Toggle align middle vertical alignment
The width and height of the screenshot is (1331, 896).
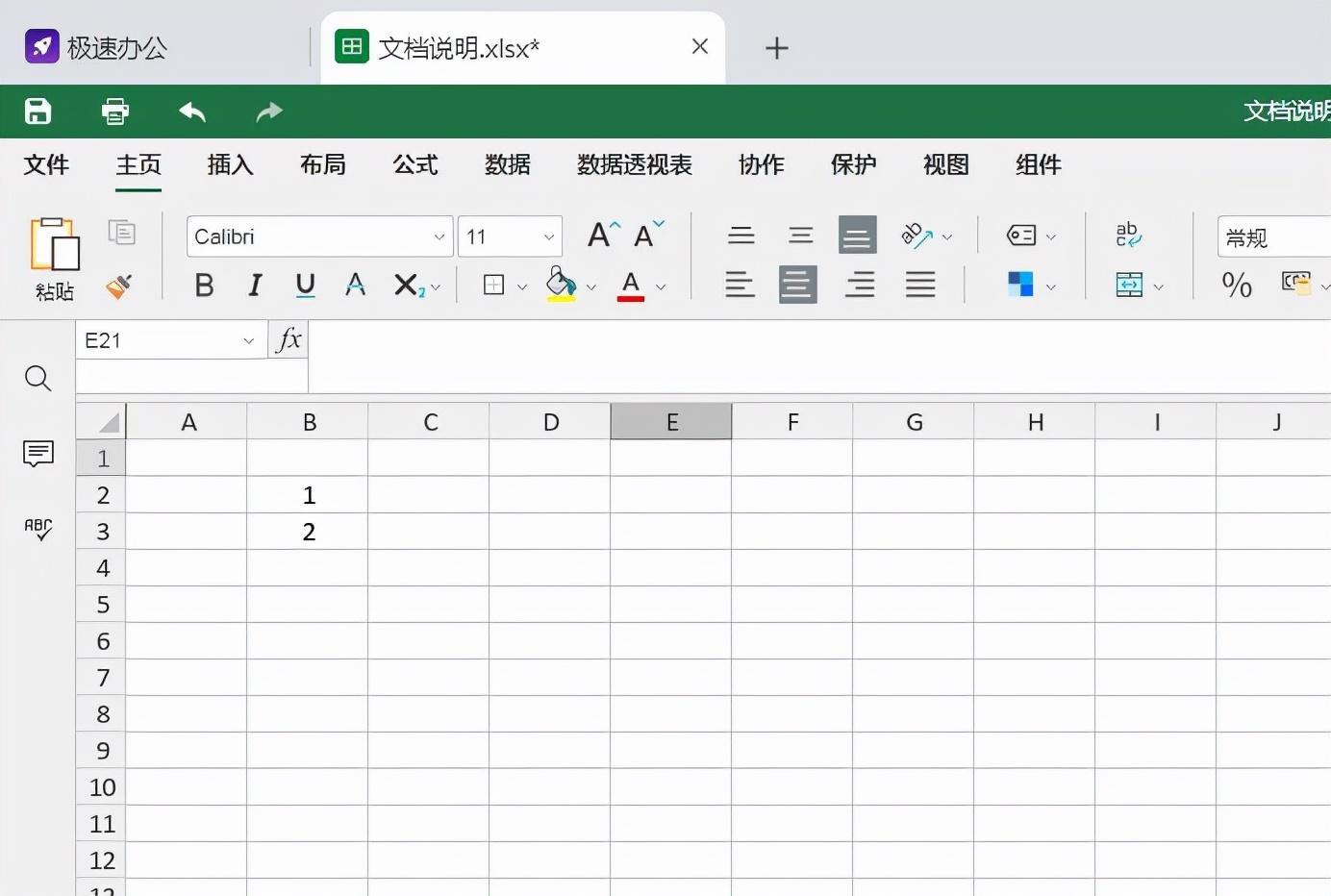coord(800,235)
